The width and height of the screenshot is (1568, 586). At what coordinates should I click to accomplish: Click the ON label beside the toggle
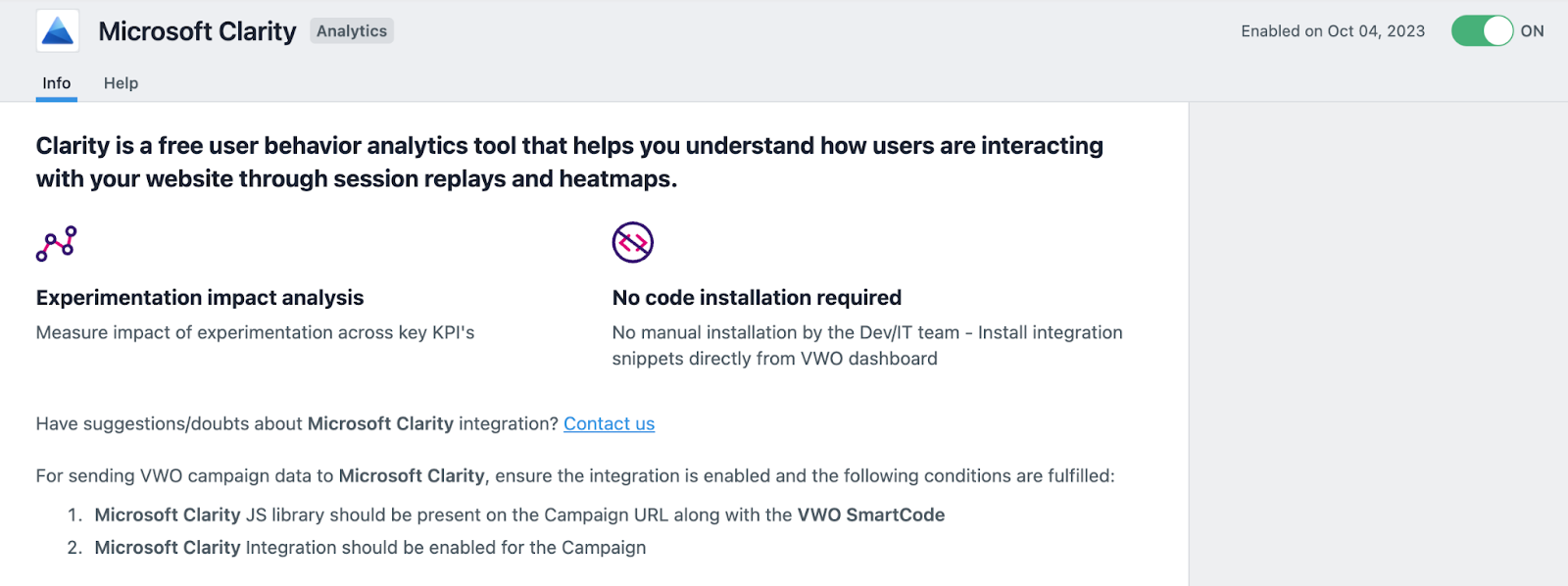[1532, 31]
